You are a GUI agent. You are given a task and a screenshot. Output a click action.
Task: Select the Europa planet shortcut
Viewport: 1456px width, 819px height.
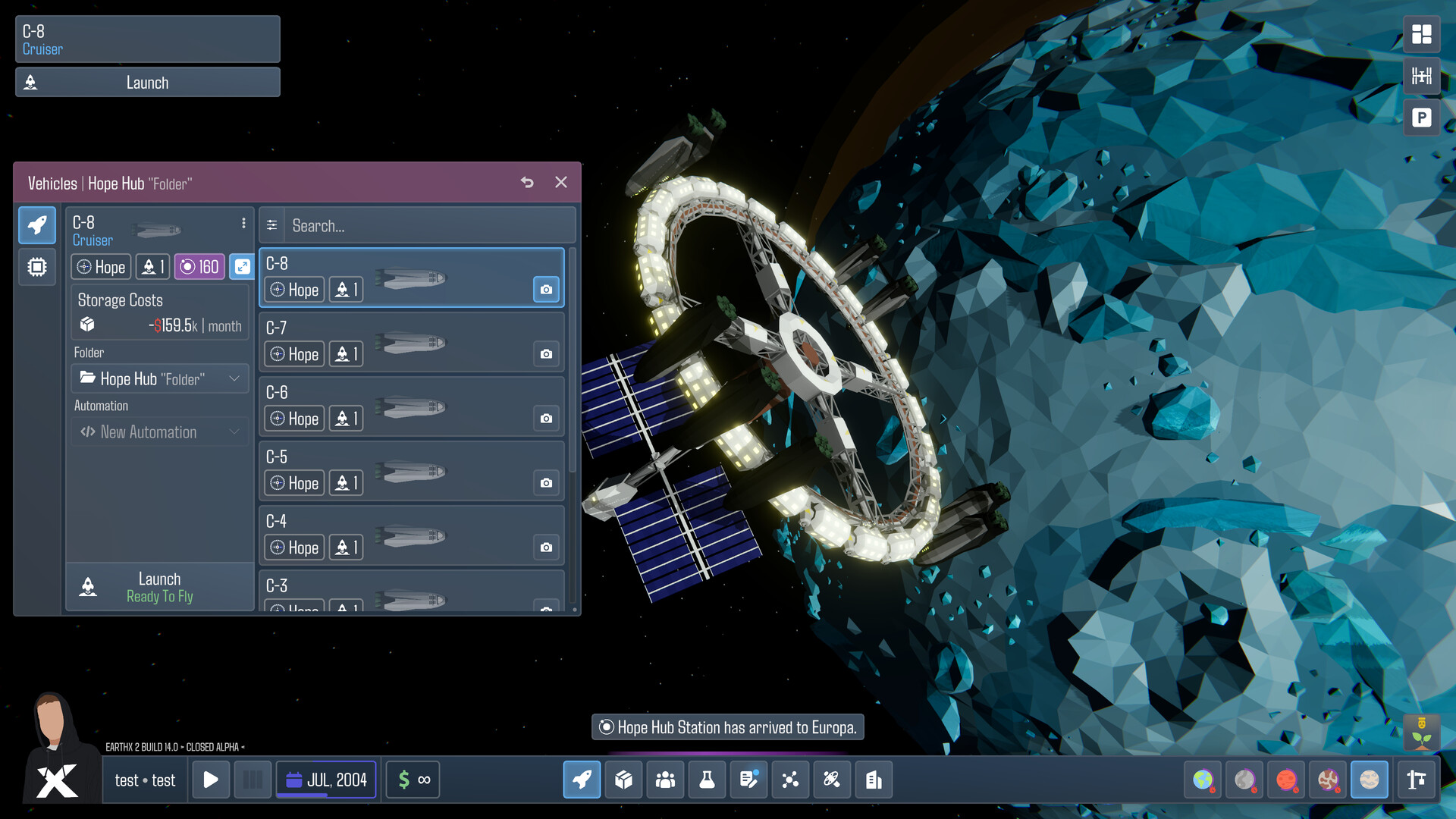point(1368,779)
